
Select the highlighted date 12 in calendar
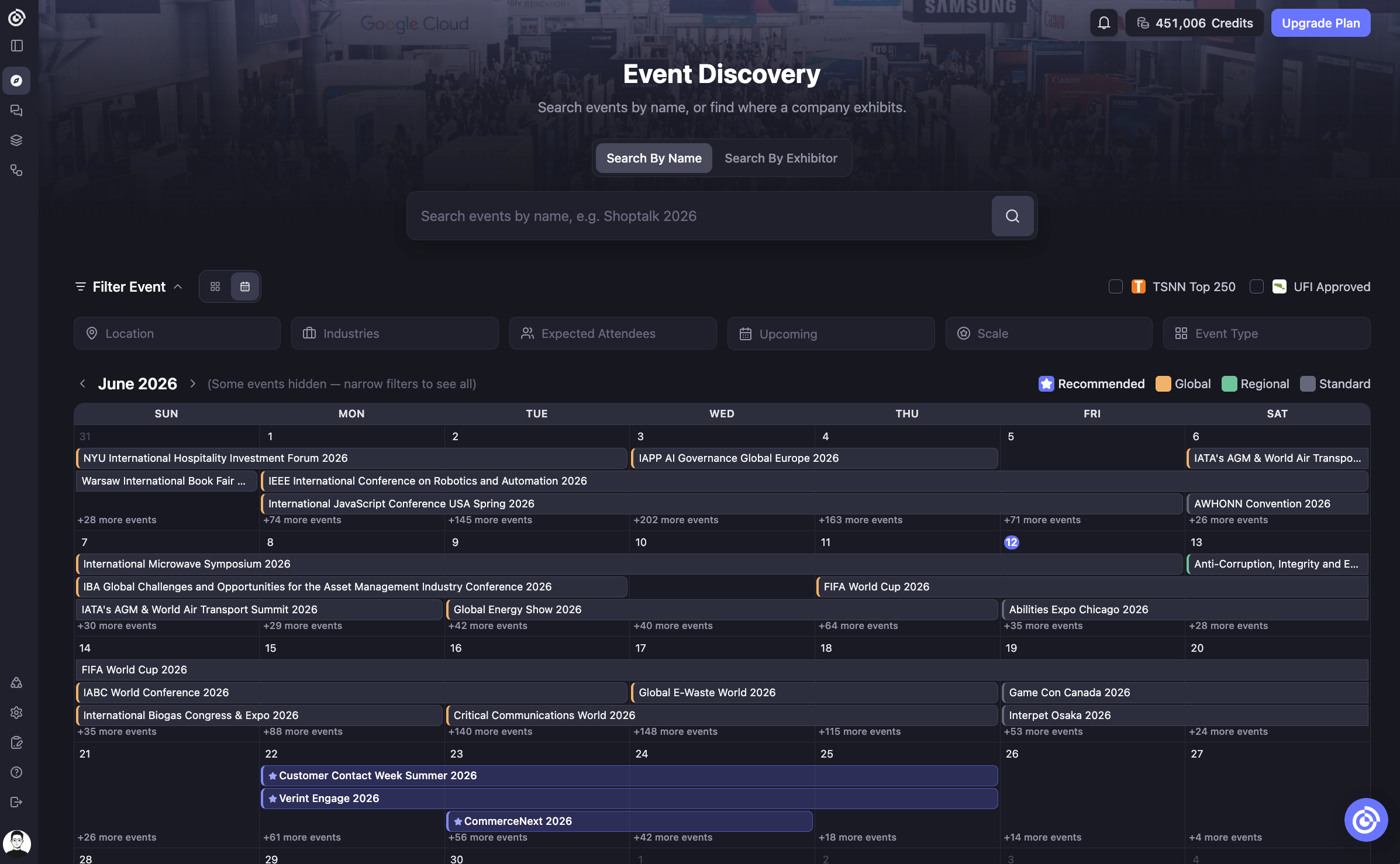pyautogui.click(x=1011, y=542)
